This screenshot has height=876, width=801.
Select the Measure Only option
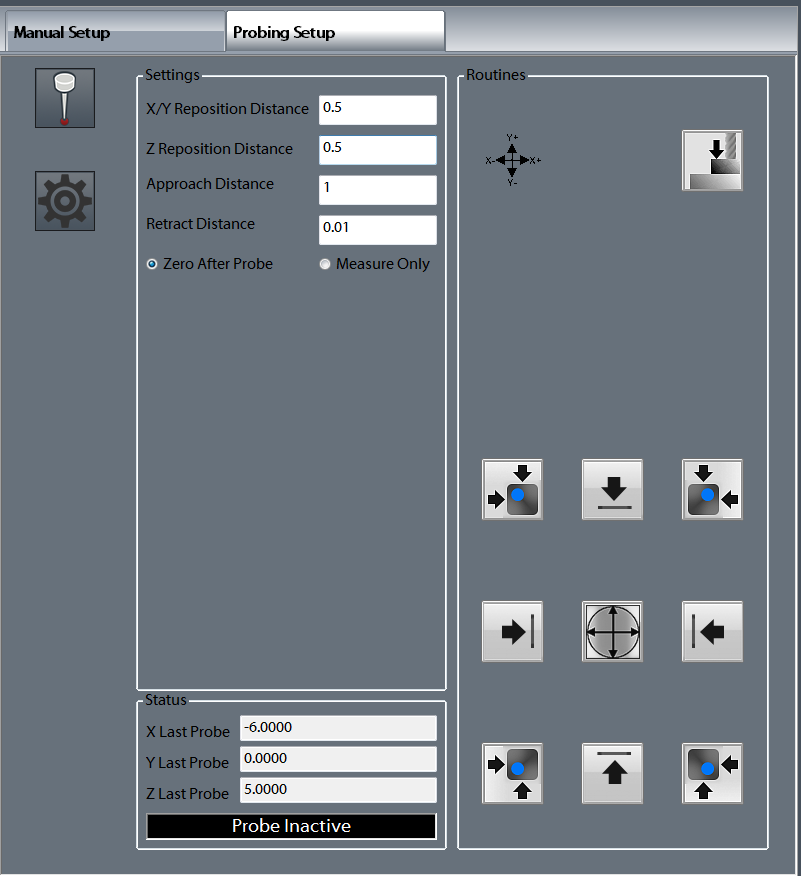325,263
